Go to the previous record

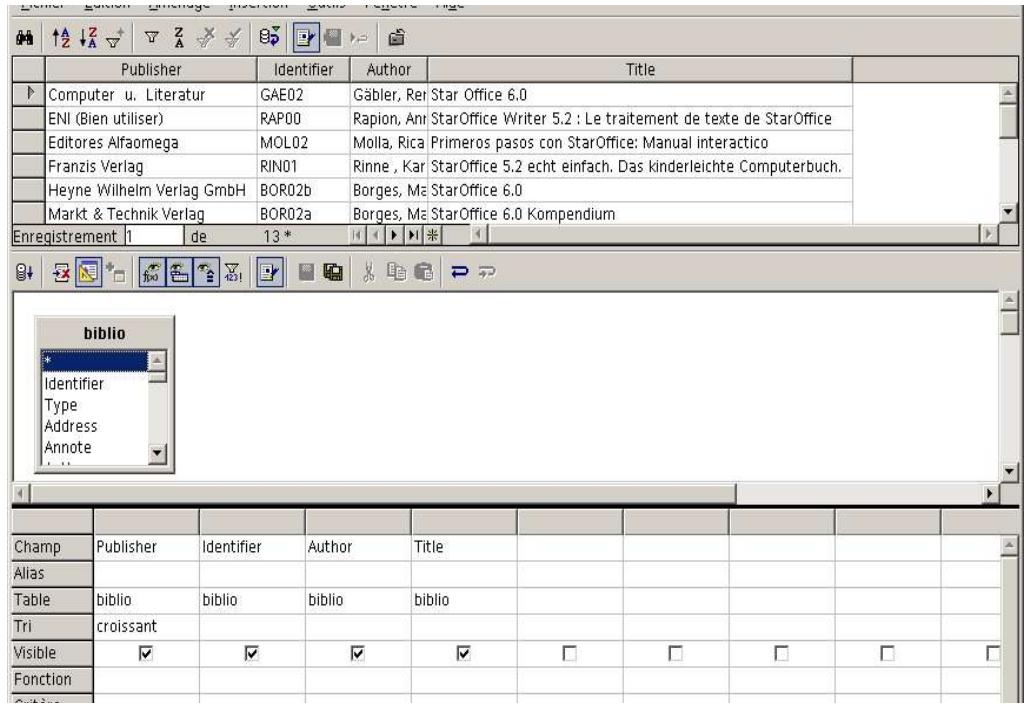[376, 236]
